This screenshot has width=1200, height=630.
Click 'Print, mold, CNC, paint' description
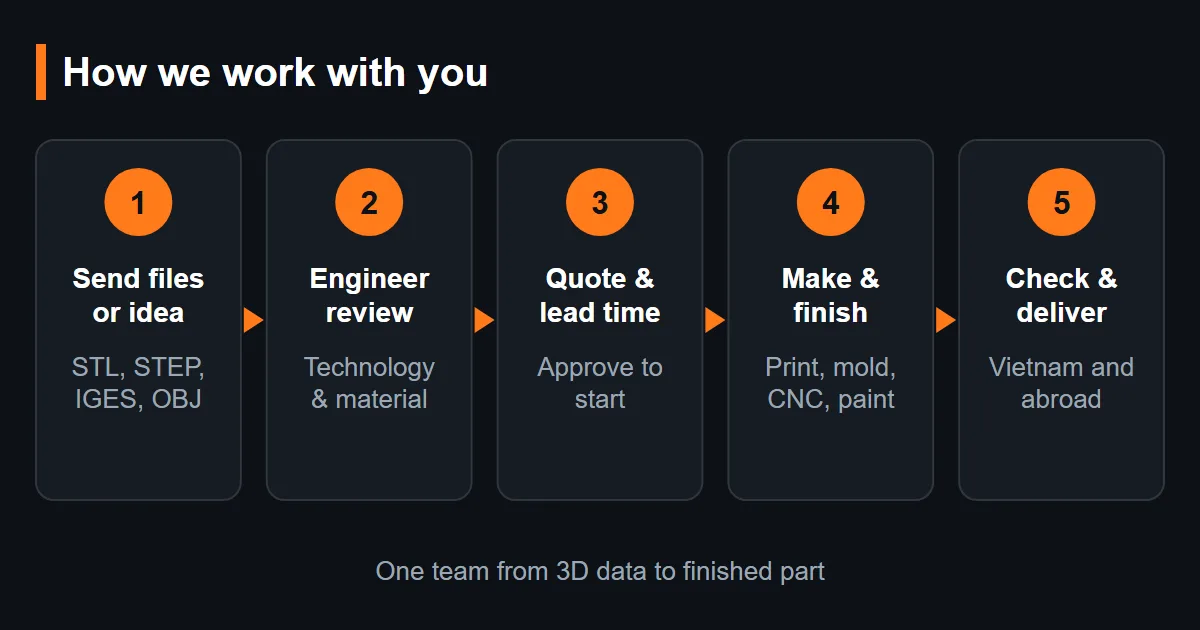(x=831, y=383)
